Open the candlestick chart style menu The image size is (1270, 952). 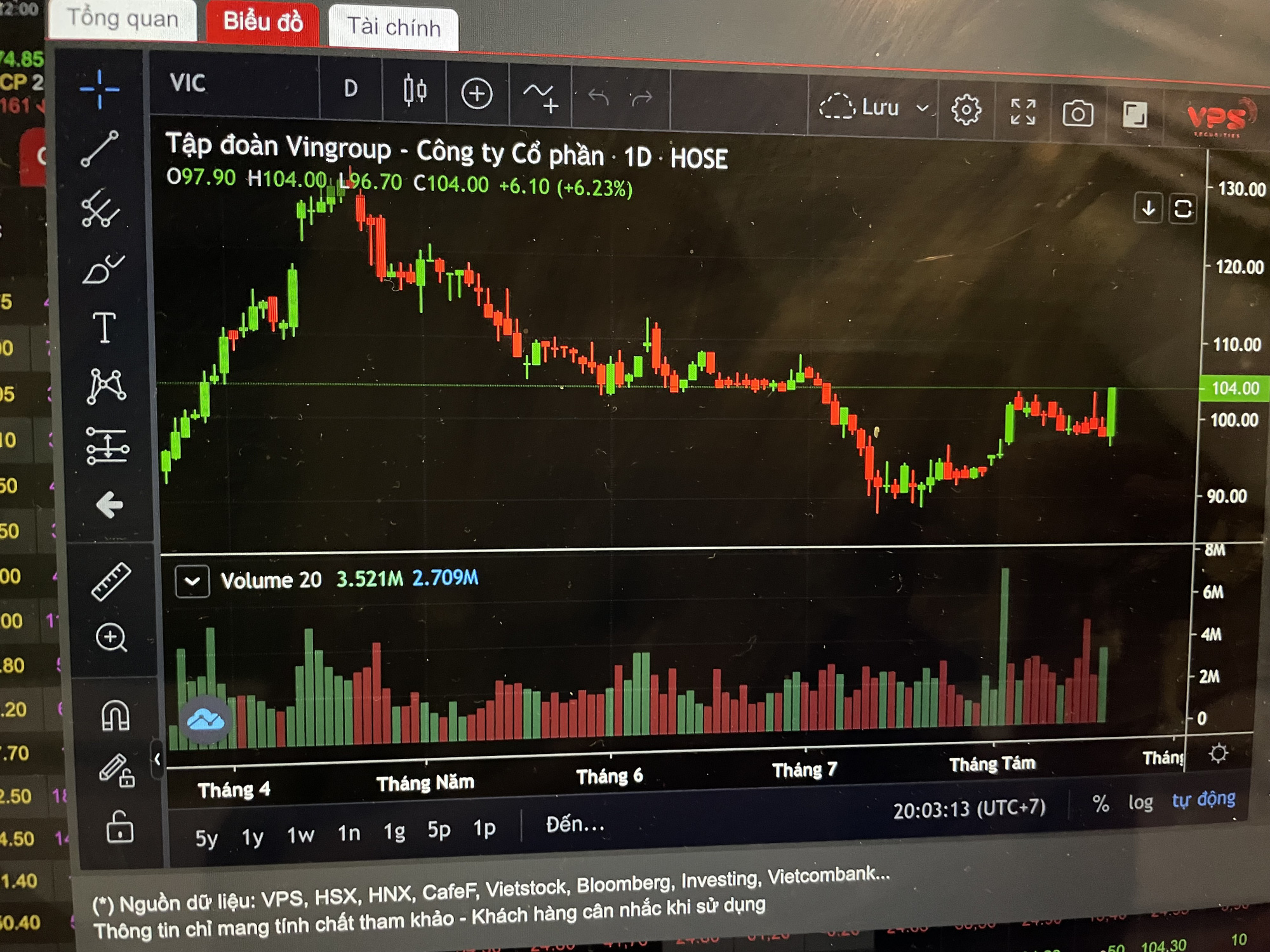coord(415,91)
